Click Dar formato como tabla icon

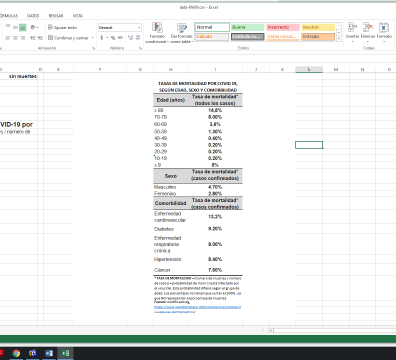click(182, 32)
